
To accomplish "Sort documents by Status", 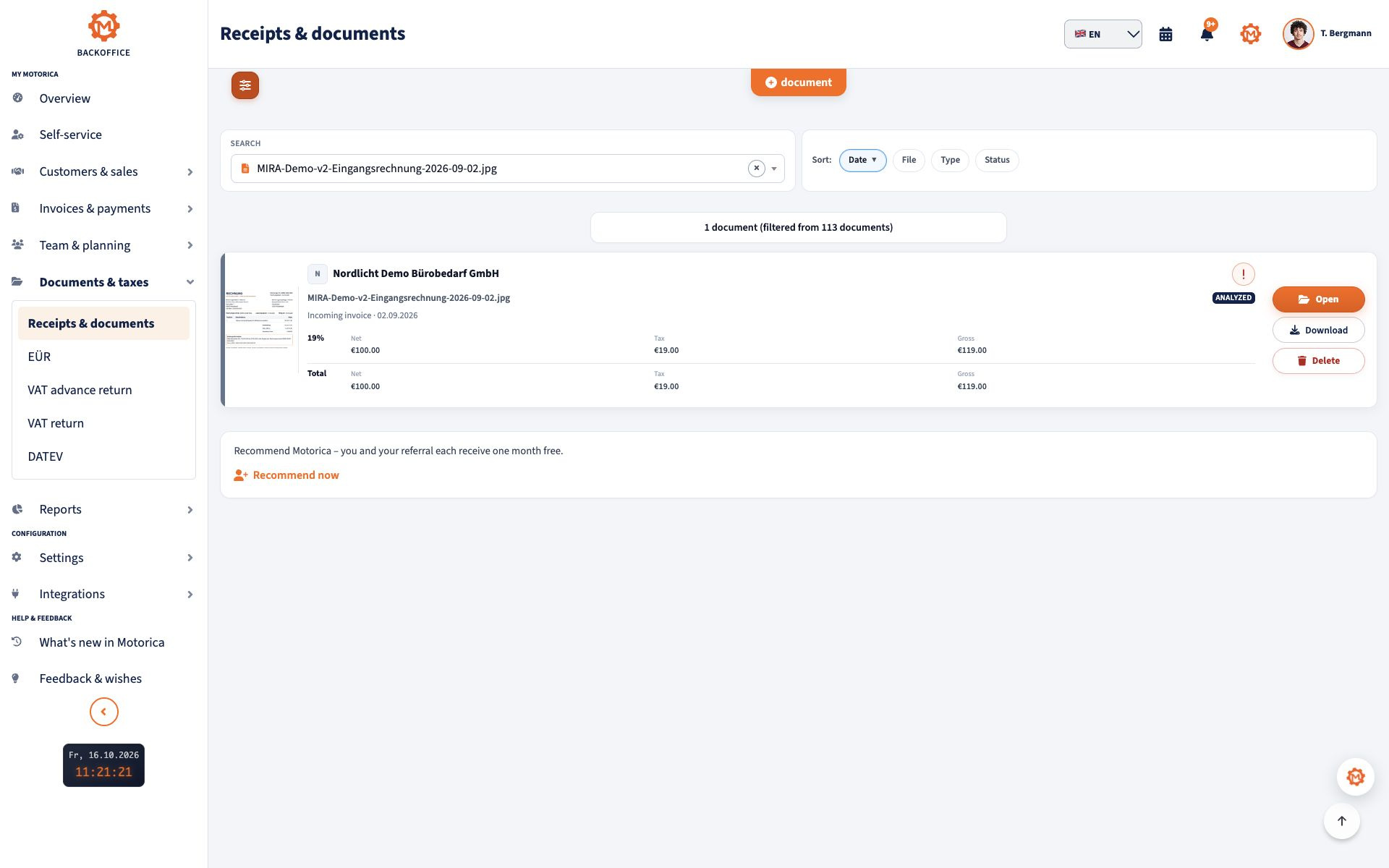I will 997,160.
